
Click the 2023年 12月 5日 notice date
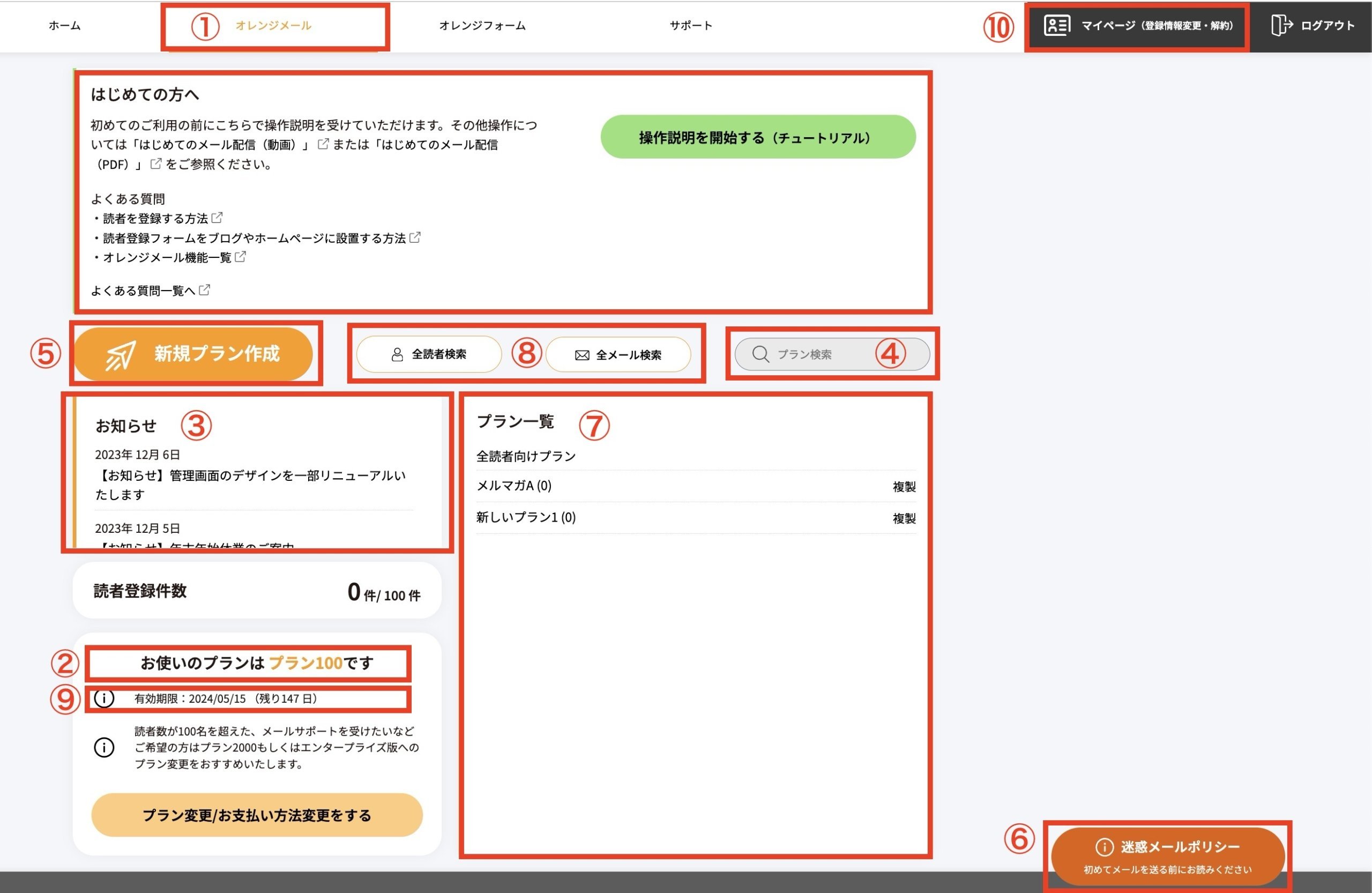pos(138,528)
